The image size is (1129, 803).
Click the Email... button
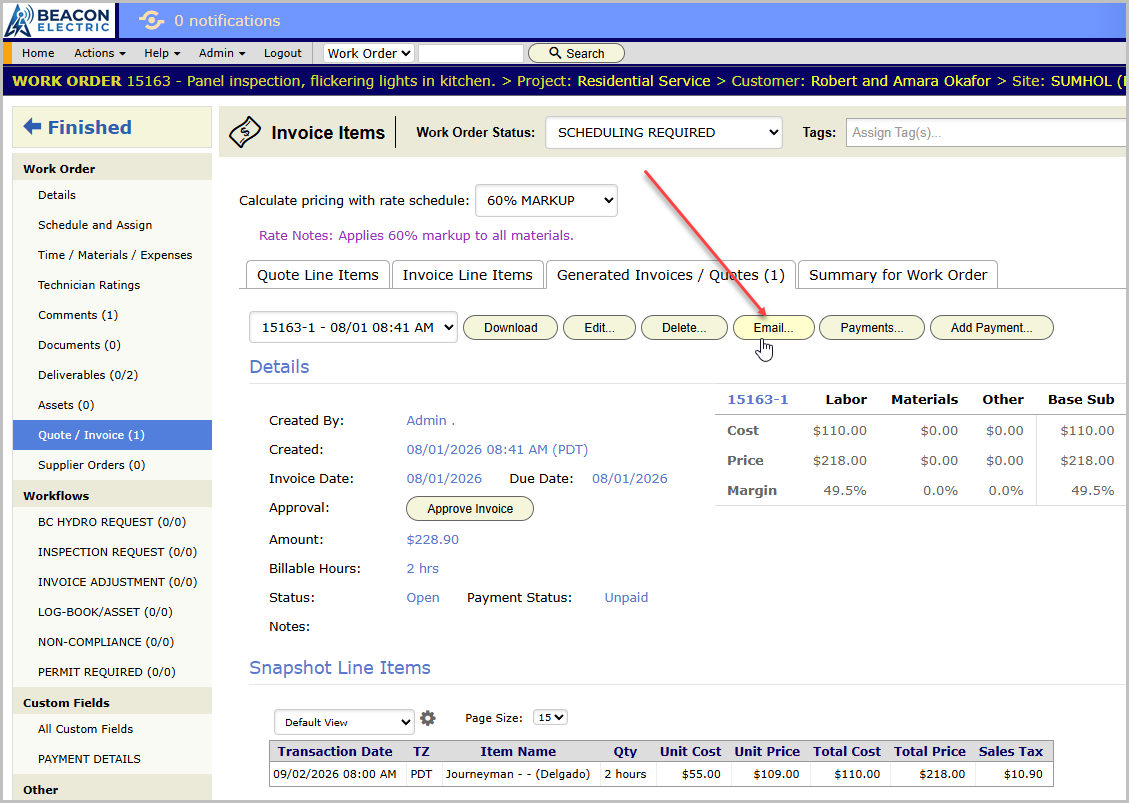coord(773,328)
